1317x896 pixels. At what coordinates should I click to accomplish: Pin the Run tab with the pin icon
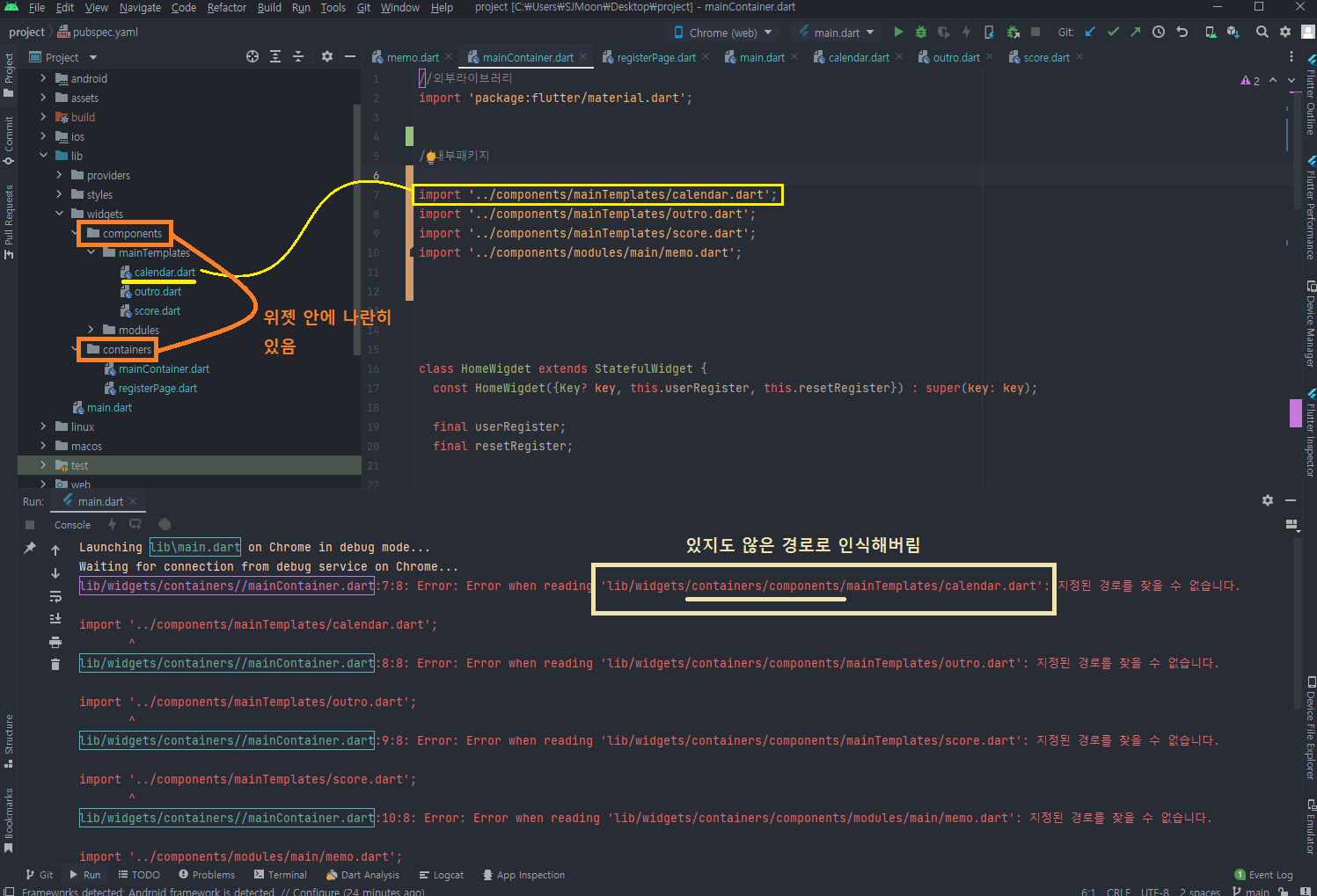tap(30, 548)
